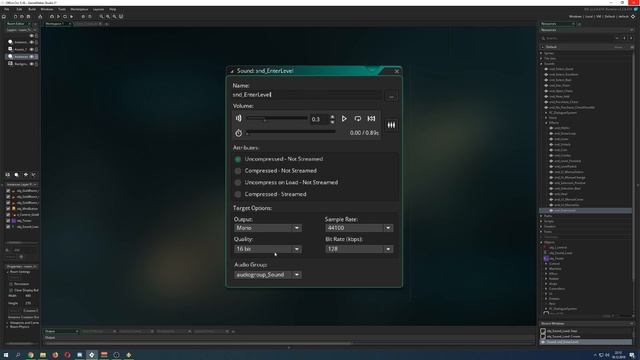640x360 pixels.
Task: Toggle the Clear Display Buffer checkbox
Action: pyautogui.click(x=11, y=291)
